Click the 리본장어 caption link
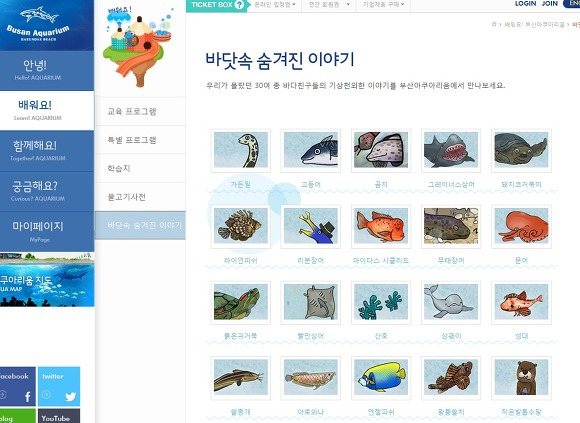This screenshot has width=580, height=423. (x=310, y=260)
